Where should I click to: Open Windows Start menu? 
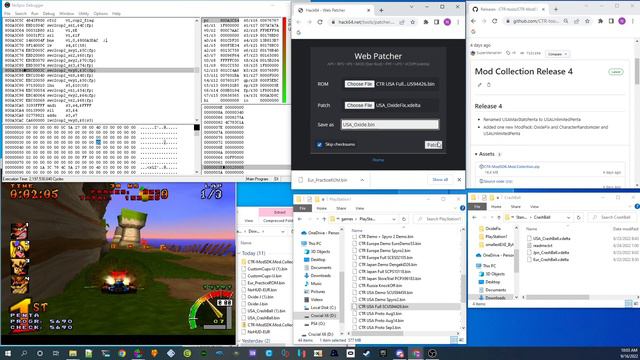point(7,353)
